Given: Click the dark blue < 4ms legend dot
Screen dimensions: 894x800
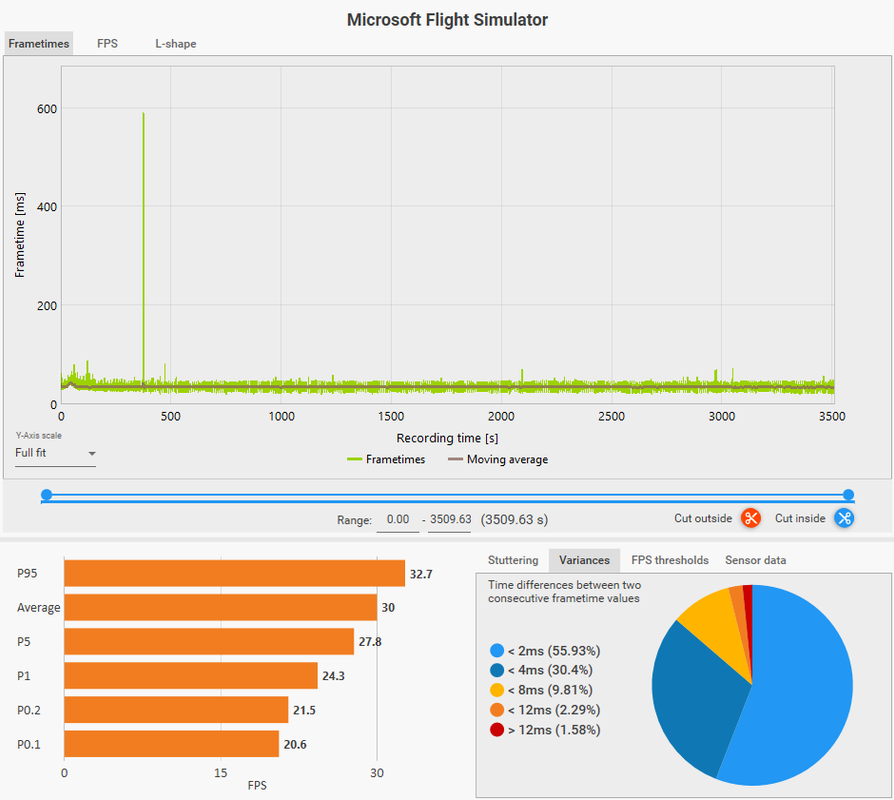Looking at the screenshot, I should coord(497,670).
